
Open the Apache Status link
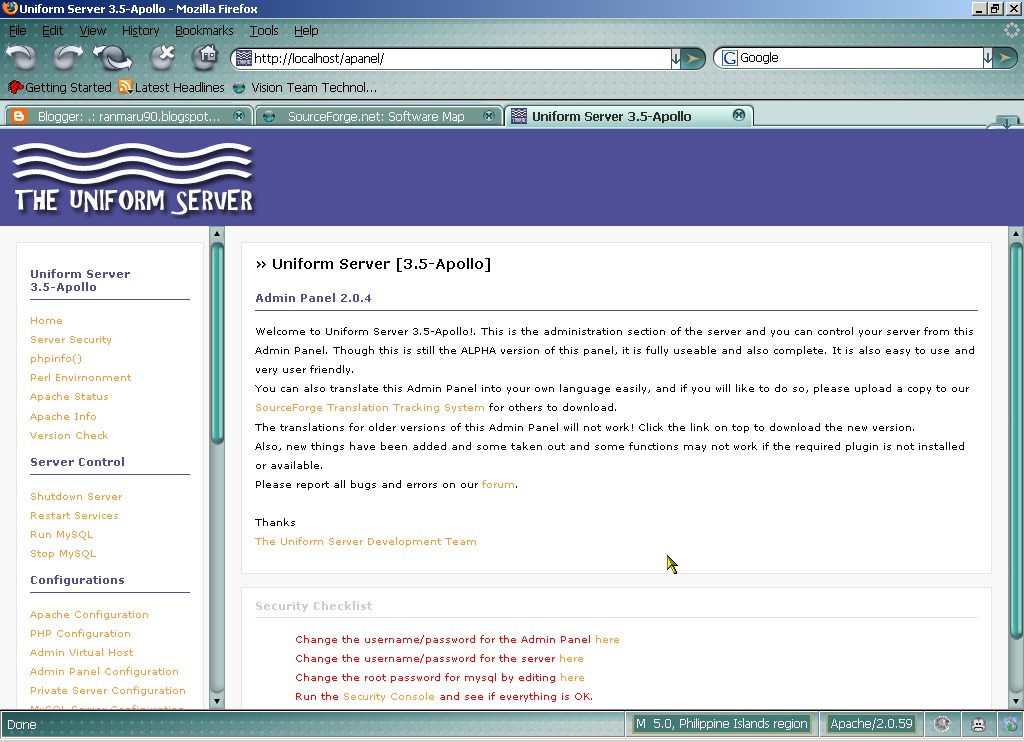(69, 396)
